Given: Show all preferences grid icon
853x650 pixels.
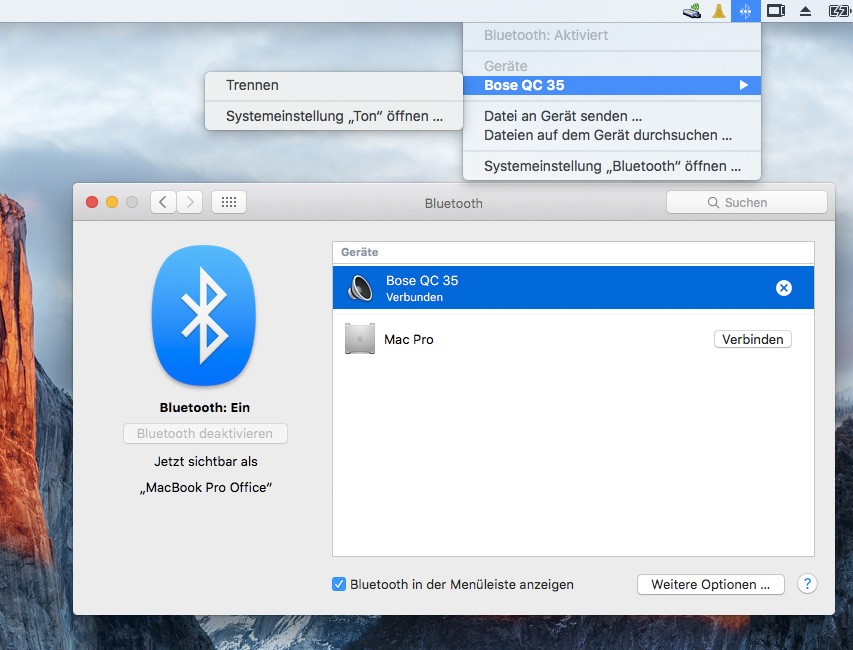Looking at the screenshot, I should click(x=228, y=202).
